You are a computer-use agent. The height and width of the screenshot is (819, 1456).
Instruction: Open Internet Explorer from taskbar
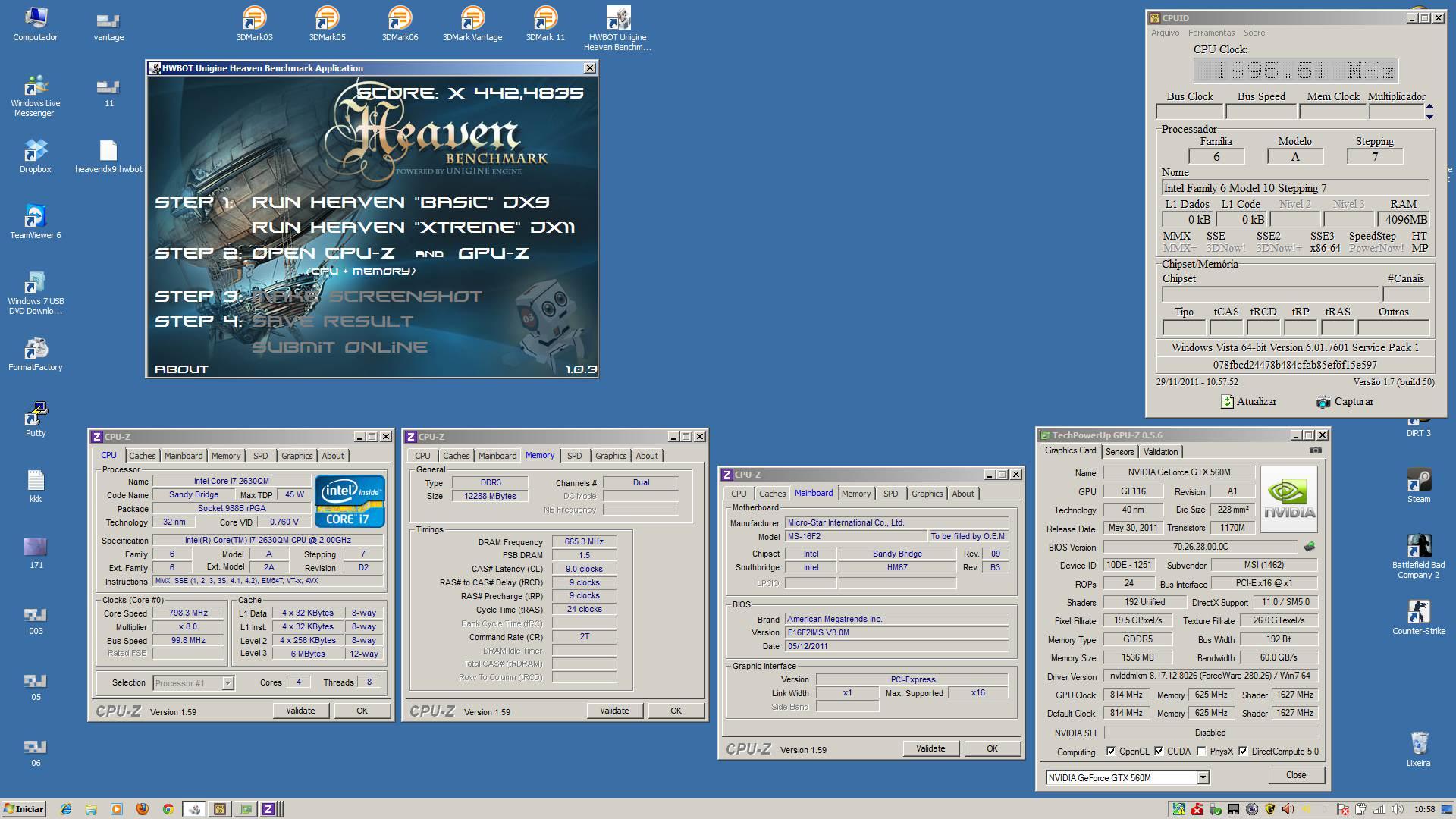point(66,809)
